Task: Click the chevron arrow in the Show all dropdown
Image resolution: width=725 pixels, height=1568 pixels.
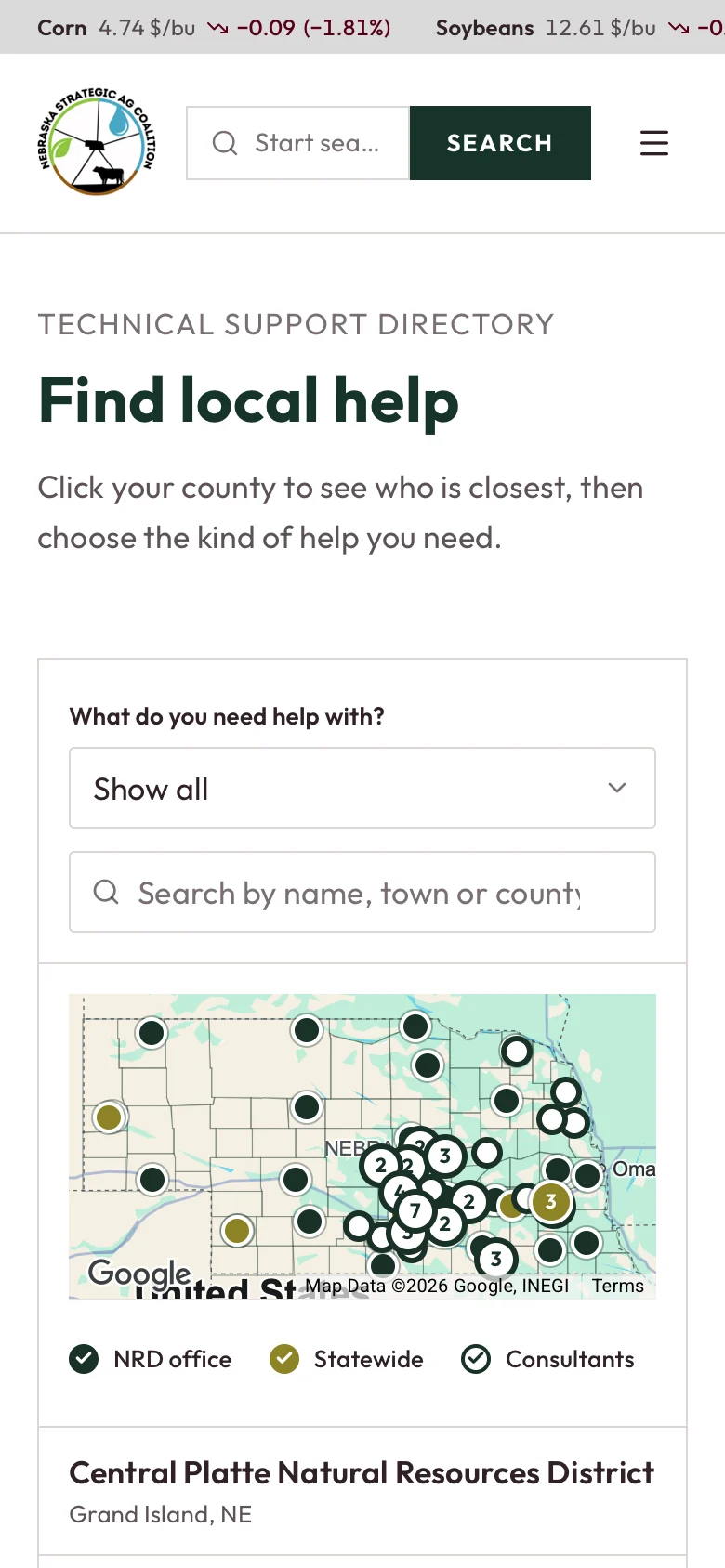Action: [617, 788]
